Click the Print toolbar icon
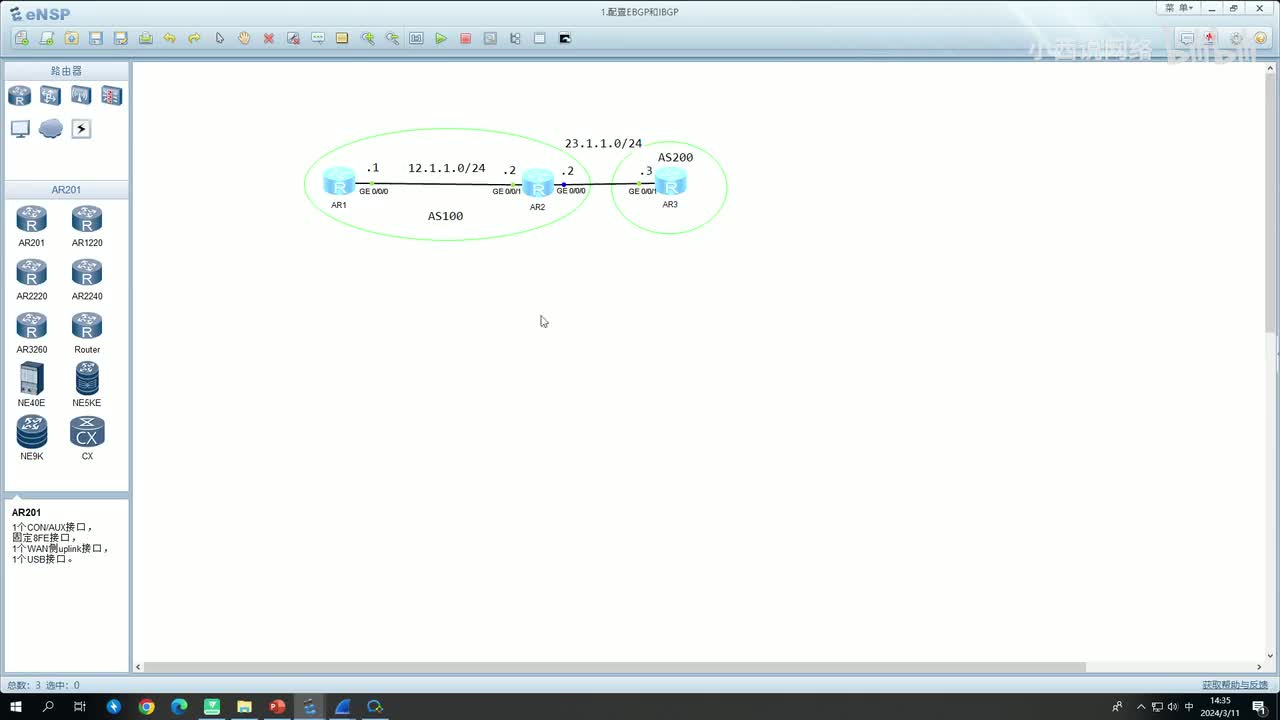The image size is (1280, 720). click(146, 38)
